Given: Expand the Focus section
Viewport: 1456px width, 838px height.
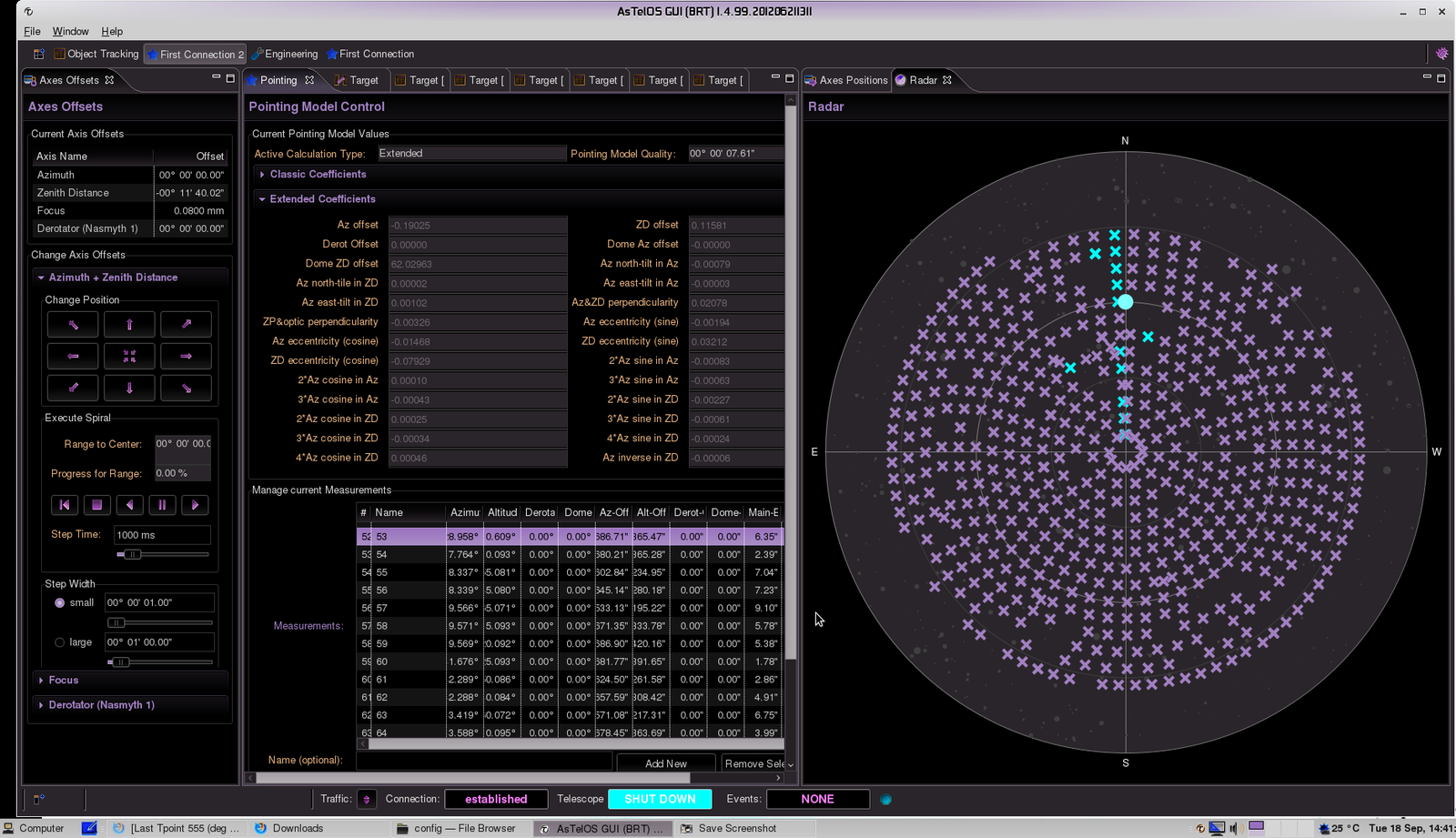Looking at the screenshot, I should (63, 681).
